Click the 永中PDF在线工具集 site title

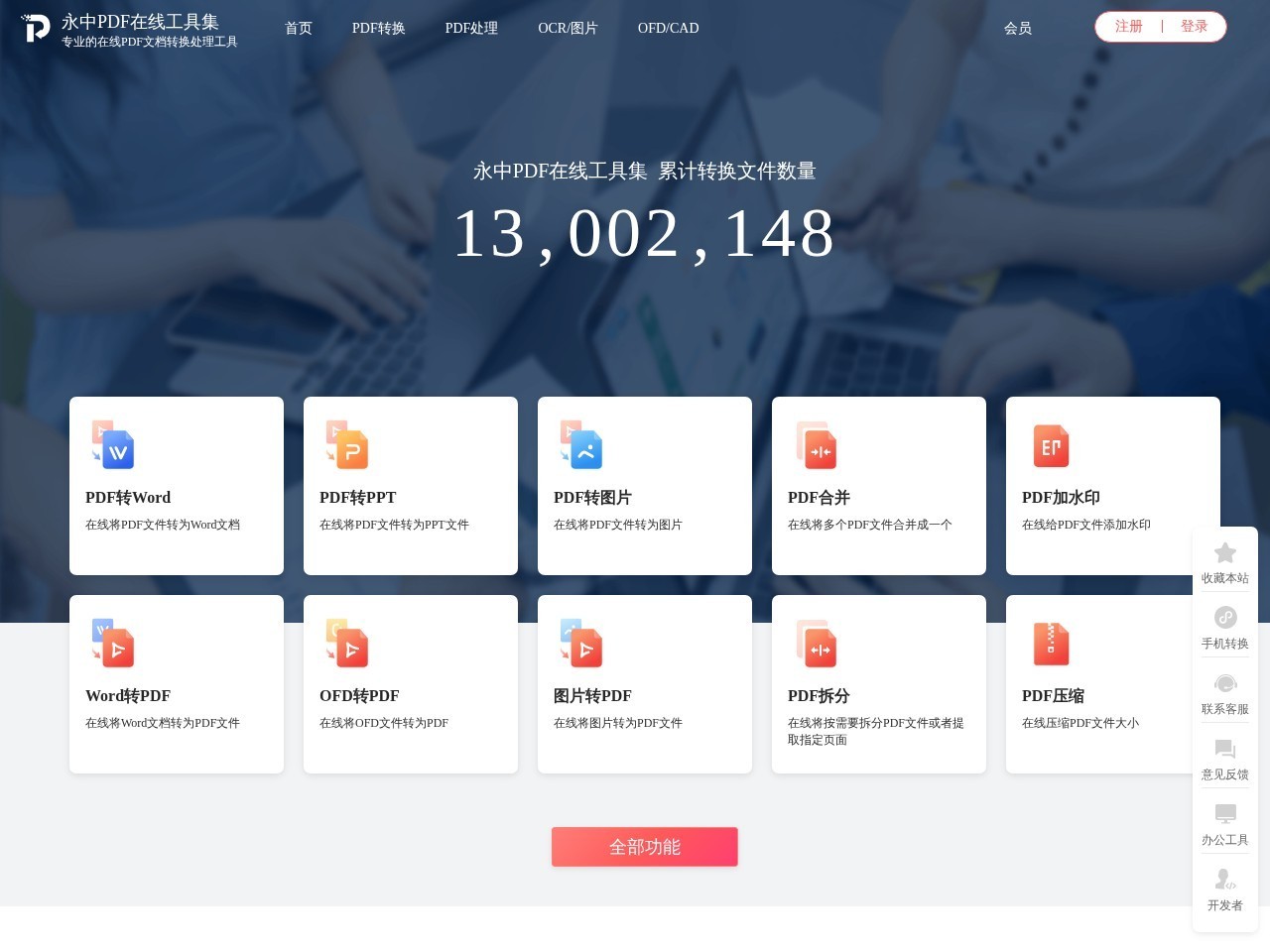pyautogui.click(x=140, y=22)
